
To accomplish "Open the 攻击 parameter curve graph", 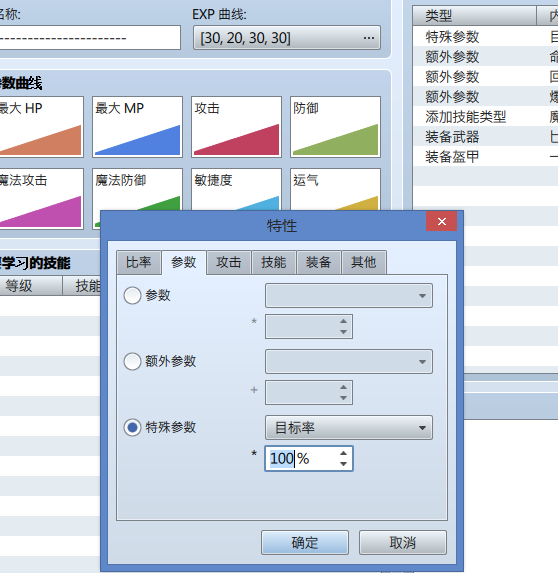I will pyautogui.click(x=236, y=127).
